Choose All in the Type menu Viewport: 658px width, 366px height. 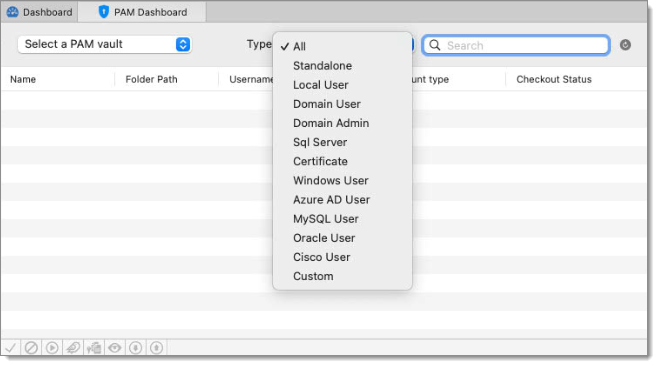click(342, 47)
